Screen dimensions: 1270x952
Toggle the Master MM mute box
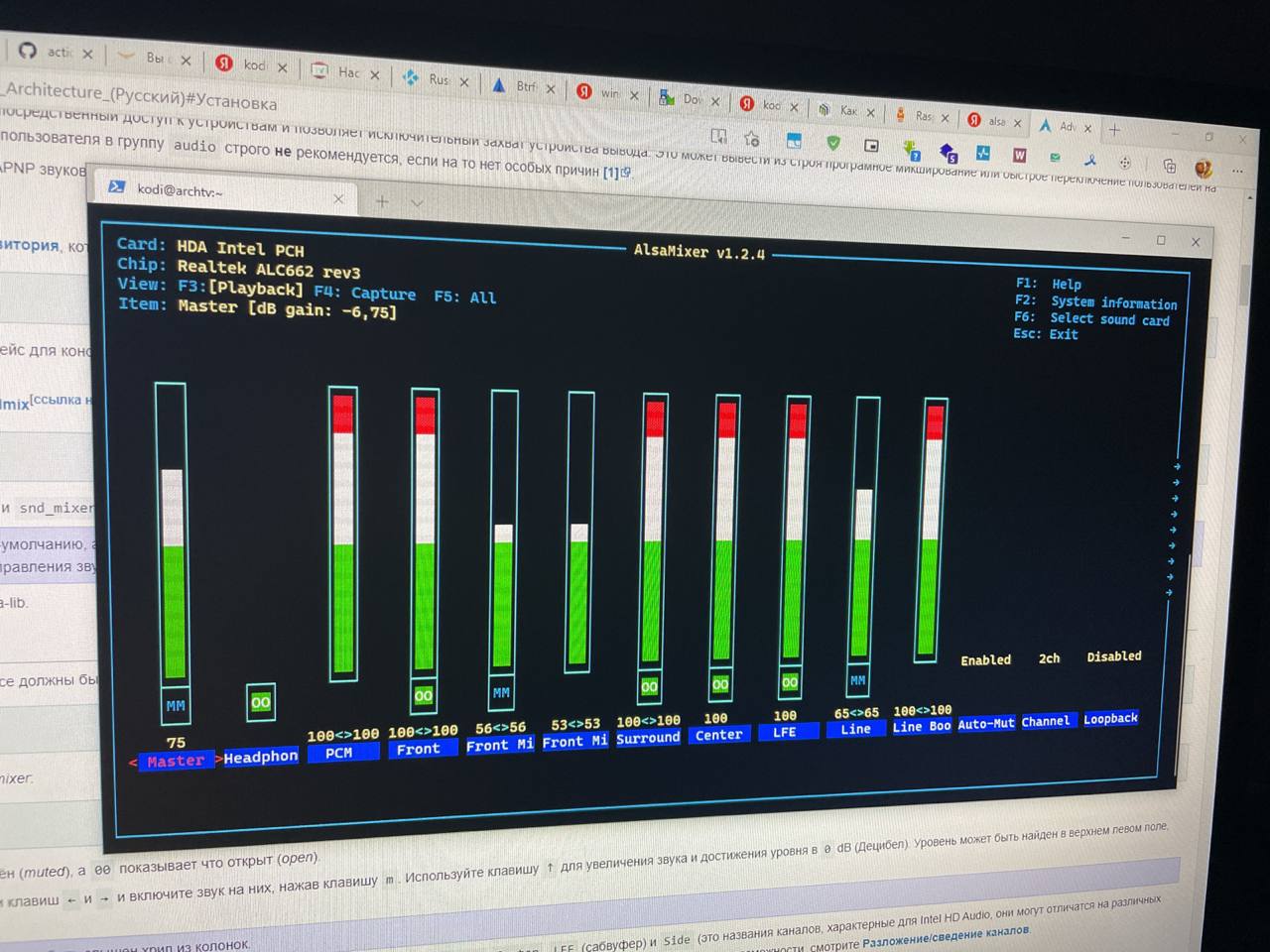176,705
